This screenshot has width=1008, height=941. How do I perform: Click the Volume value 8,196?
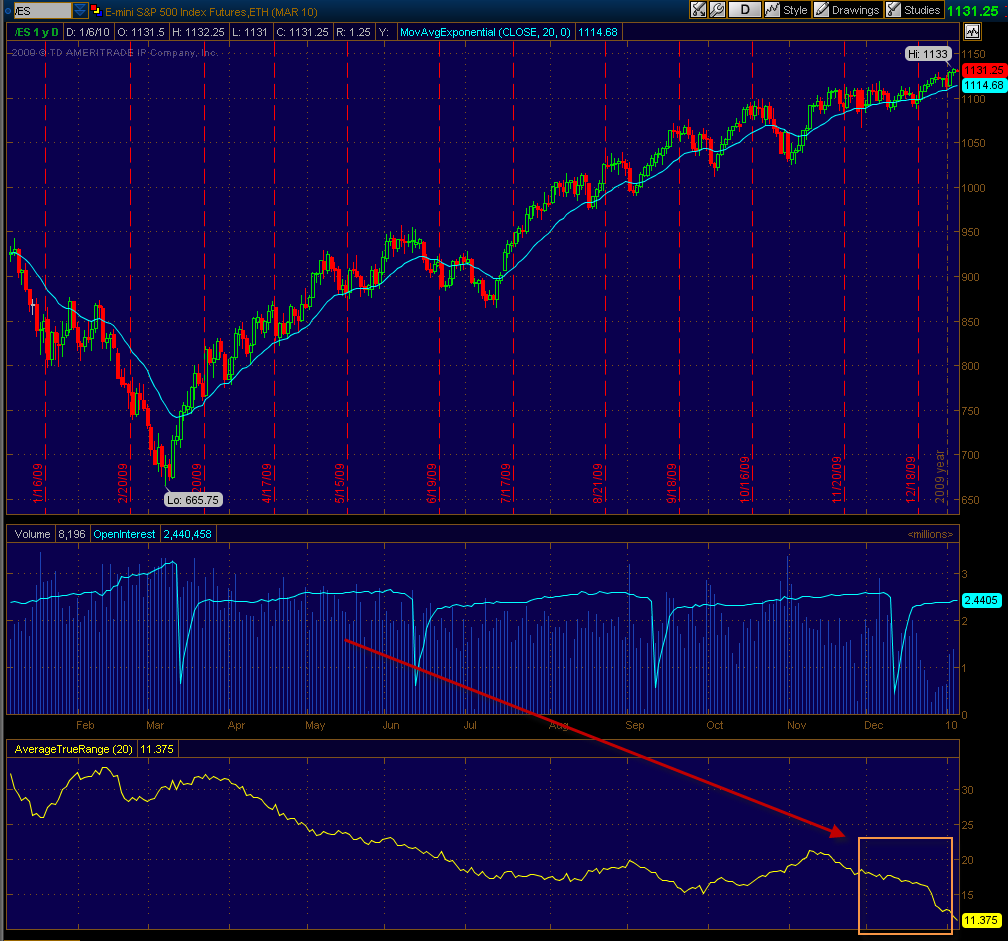(x=71, y=534)
